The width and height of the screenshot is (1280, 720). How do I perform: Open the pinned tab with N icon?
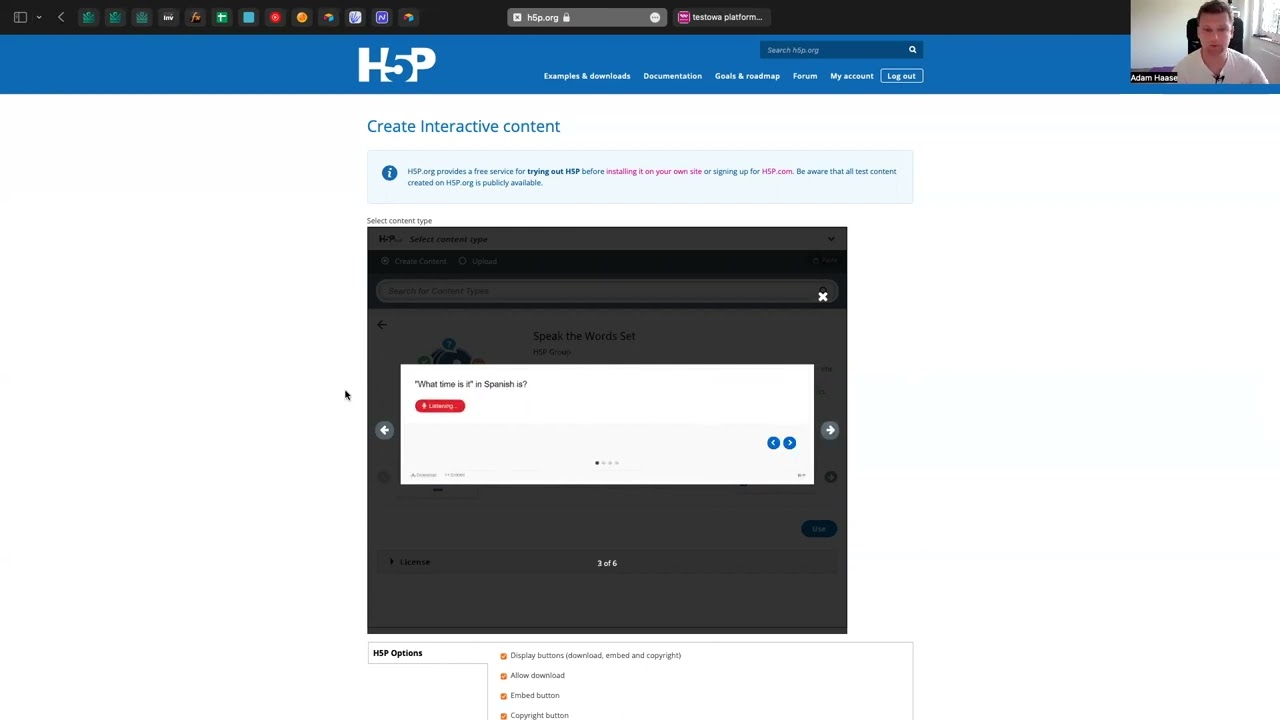pyautogui.click(x=382, y=17)
